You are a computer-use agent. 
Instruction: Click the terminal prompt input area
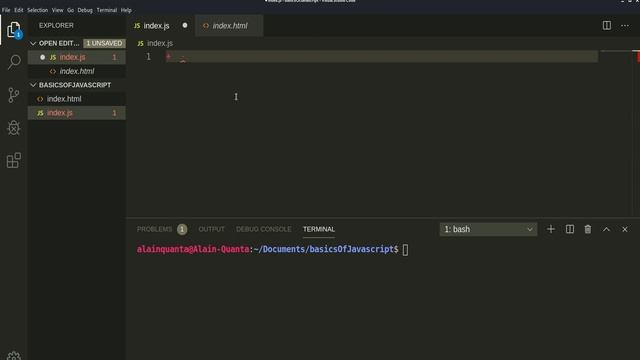[x=405, y=249]
